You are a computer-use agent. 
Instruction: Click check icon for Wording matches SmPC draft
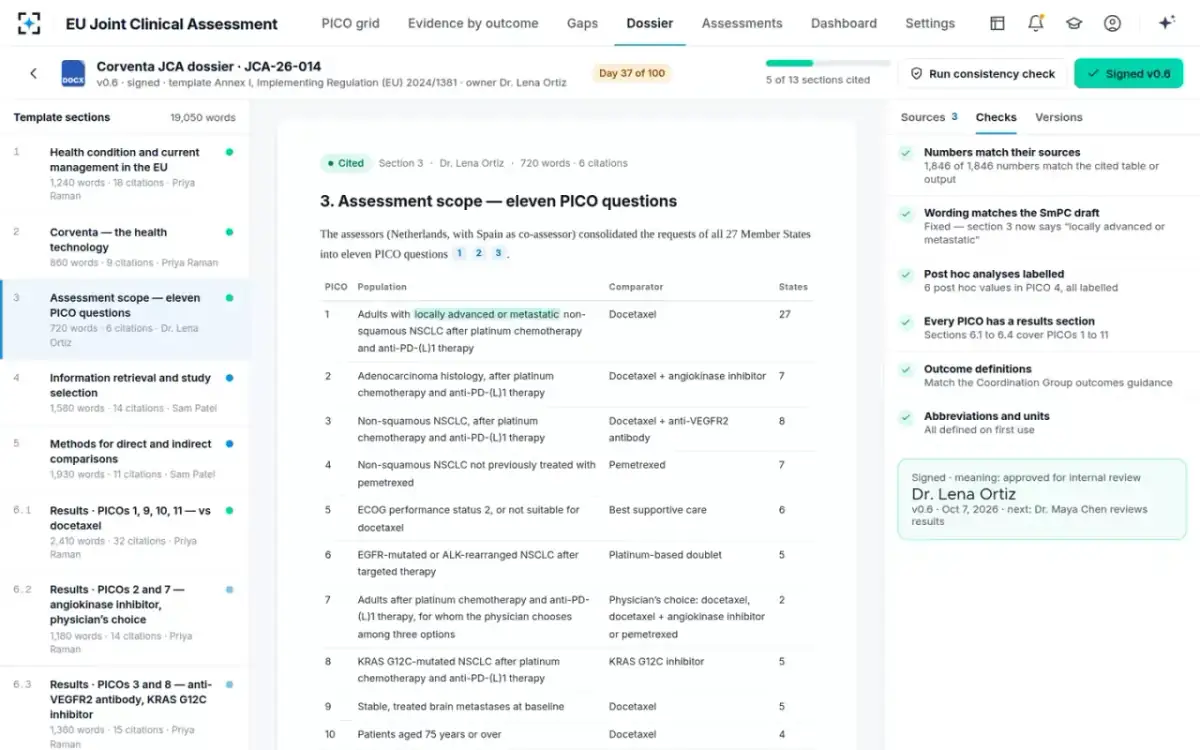905,214
